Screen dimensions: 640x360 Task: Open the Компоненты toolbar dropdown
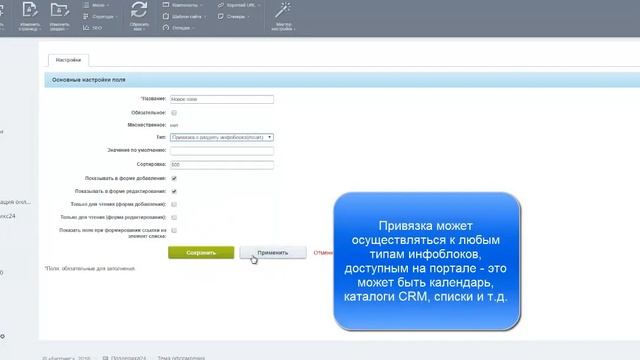(182, 5)
